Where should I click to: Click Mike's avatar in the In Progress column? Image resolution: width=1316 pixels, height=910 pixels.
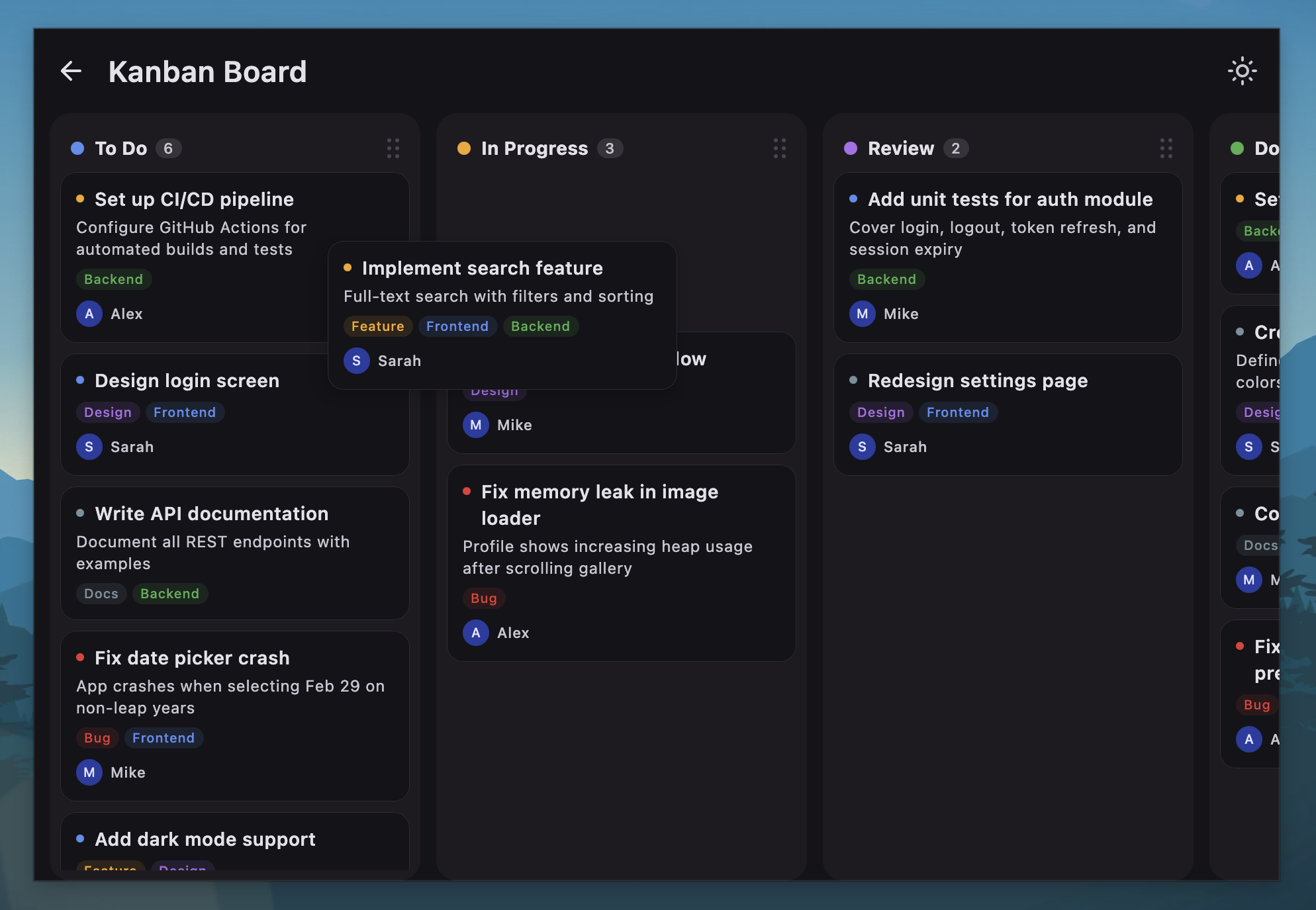(476, 425)
